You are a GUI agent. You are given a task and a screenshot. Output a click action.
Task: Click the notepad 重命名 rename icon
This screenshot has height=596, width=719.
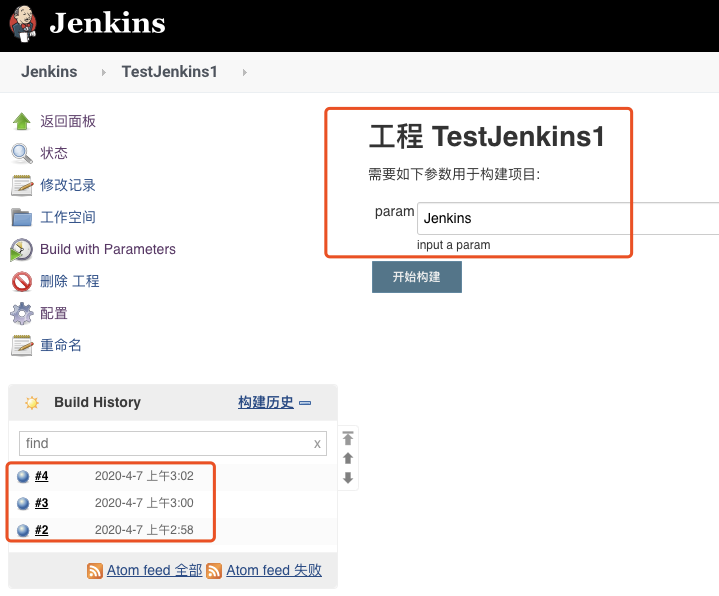click(22, 346)
